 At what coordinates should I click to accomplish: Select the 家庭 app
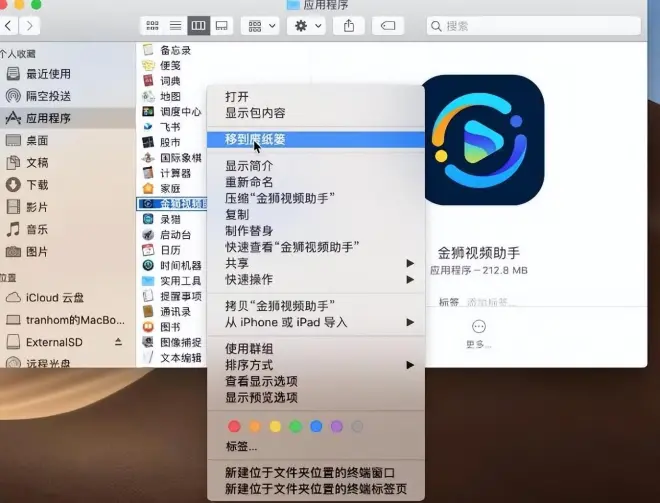tap(162, 189)
